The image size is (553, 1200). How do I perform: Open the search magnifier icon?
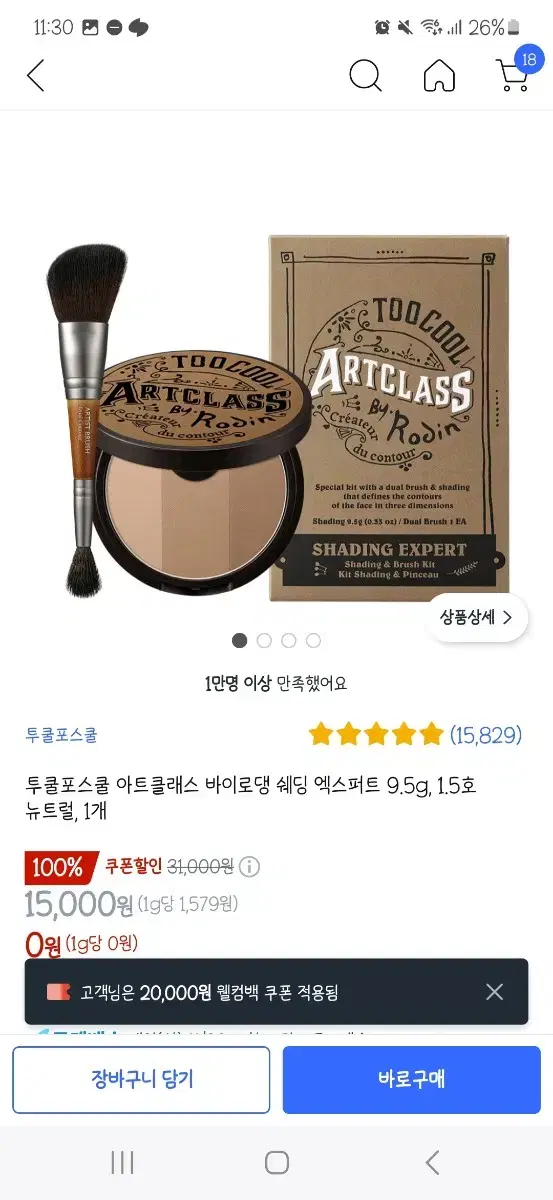point(366,75)
